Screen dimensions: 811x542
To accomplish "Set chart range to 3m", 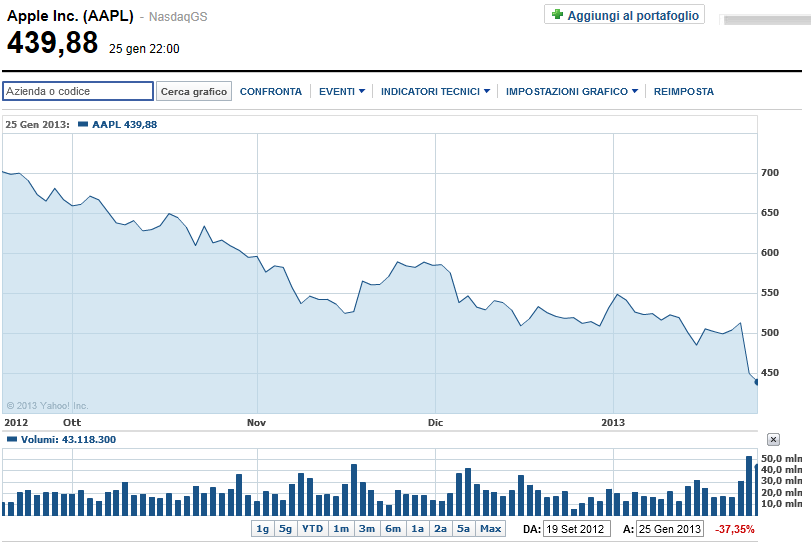I will [x=367, y=528].
